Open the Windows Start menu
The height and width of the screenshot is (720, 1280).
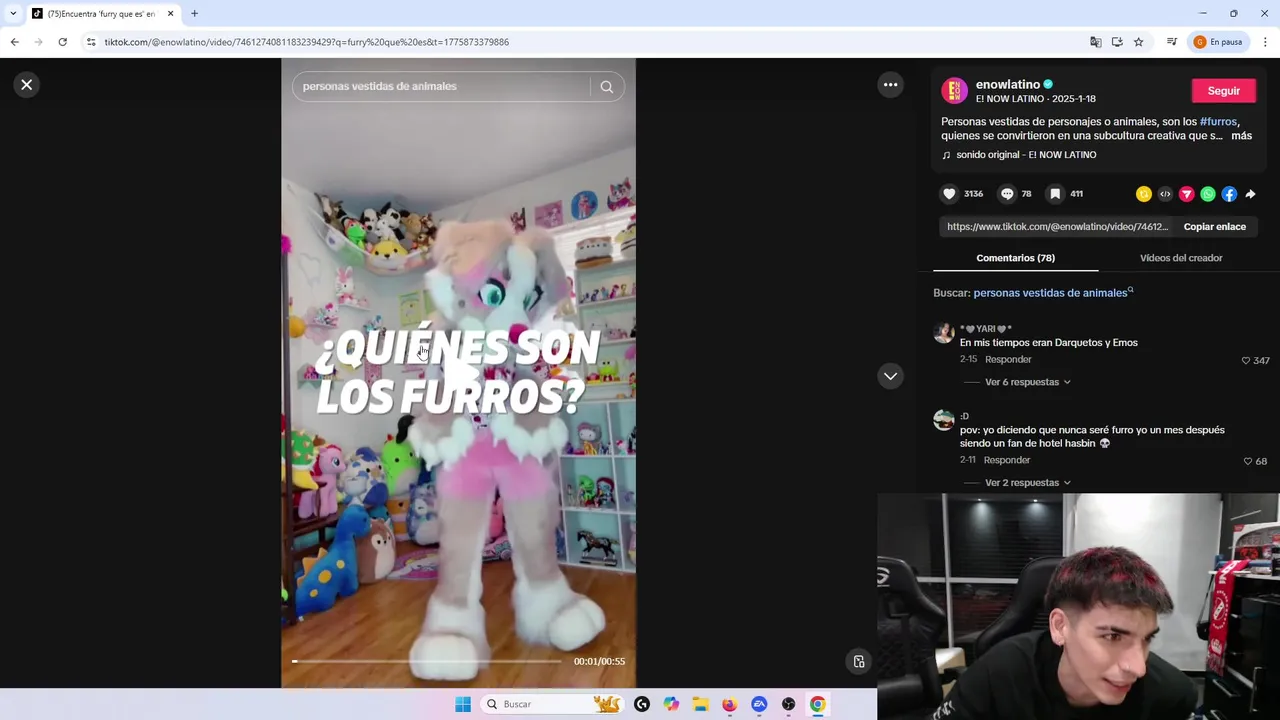tap(463, 704)
